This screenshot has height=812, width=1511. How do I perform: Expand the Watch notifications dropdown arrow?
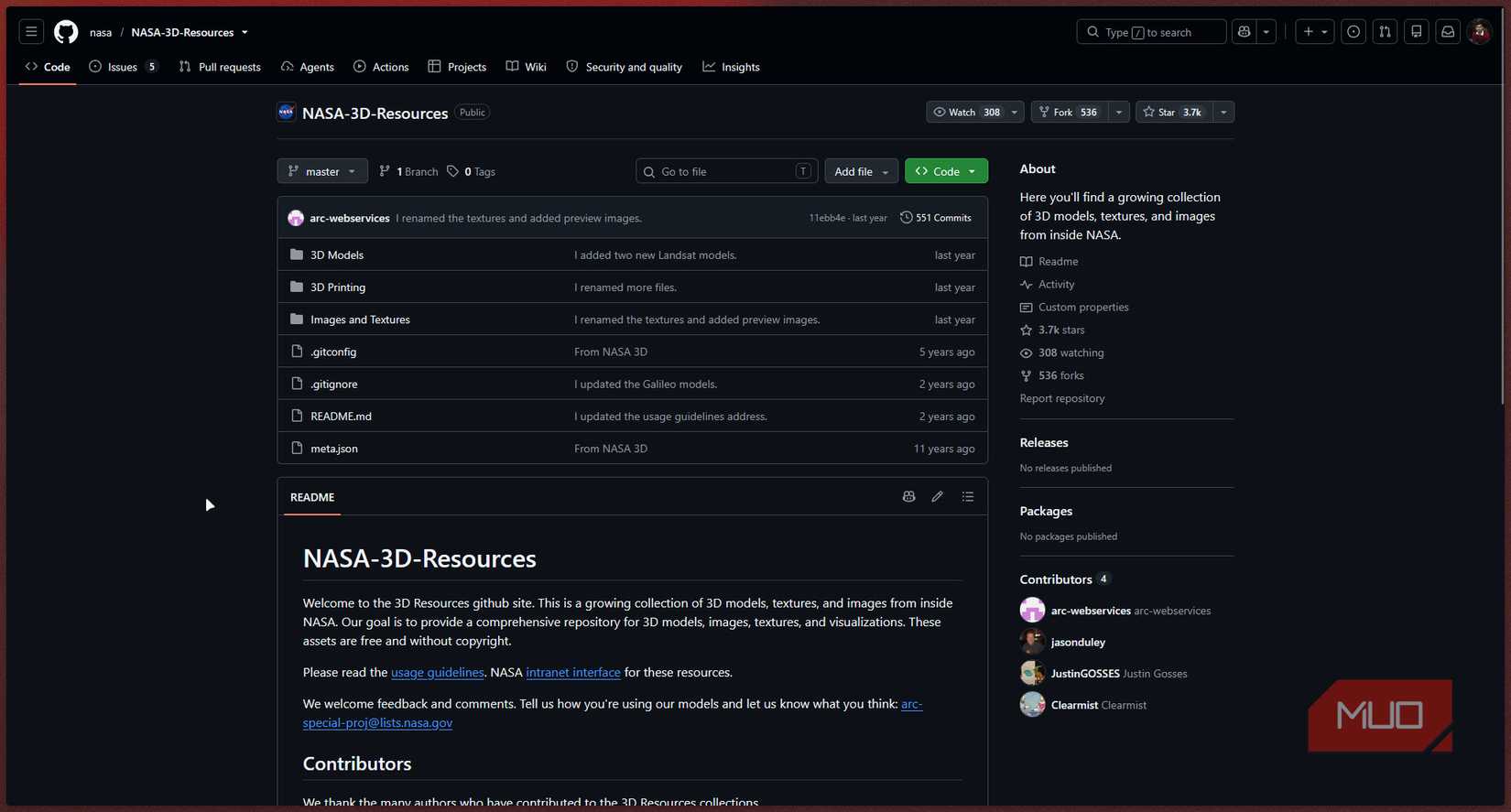1015,112
